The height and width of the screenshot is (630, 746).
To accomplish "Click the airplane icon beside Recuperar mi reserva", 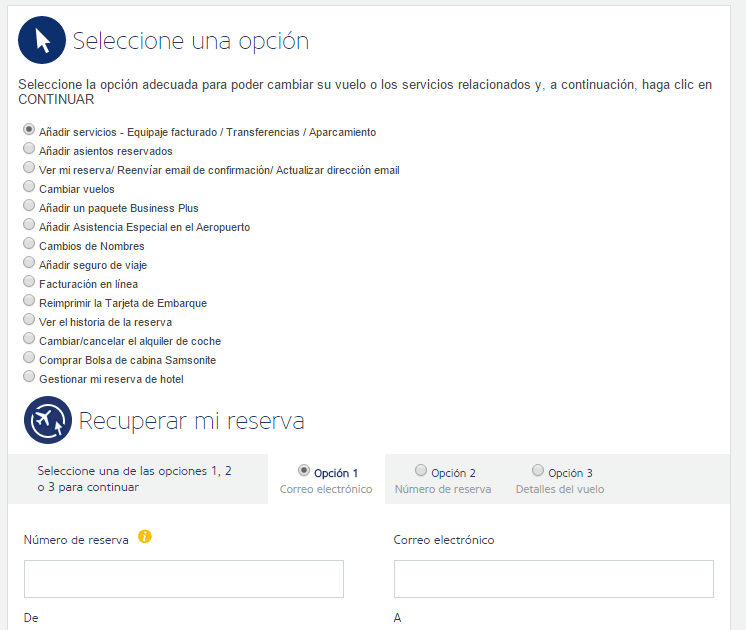I will point(48,420).
